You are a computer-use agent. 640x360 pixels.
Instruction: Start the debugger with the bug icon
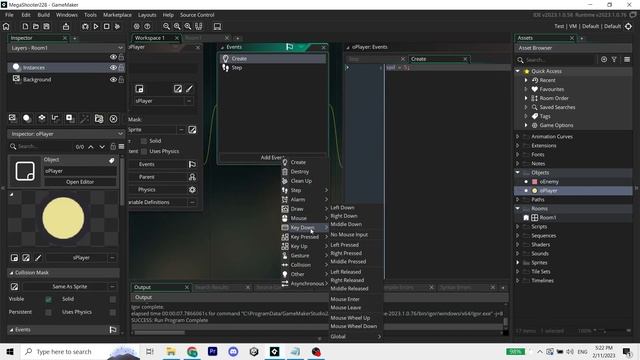(85, 27)
